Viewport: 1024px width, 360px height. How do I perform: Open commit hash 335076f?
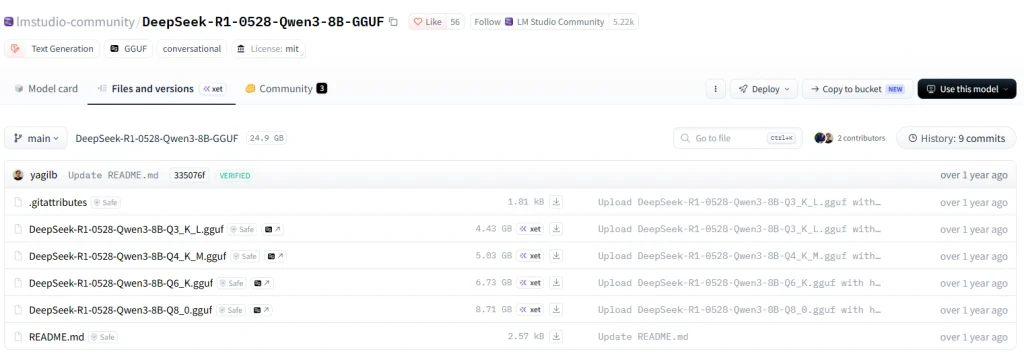pyautogui.click(x=189, y=175)
